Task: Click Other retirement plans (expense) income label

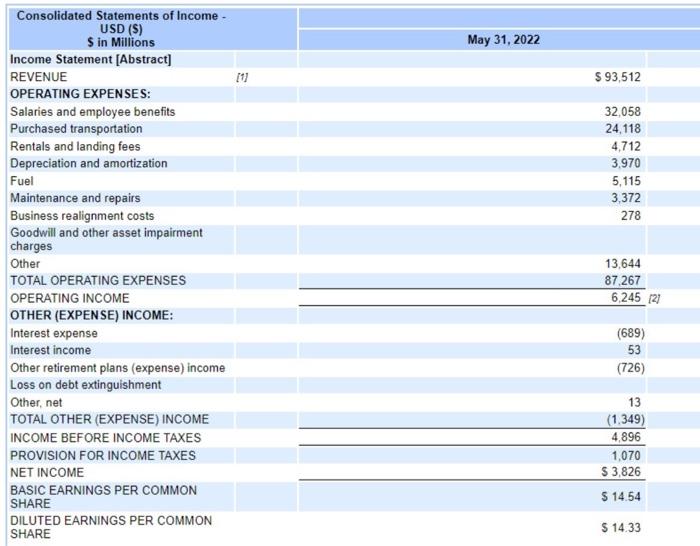Action: 117,368
